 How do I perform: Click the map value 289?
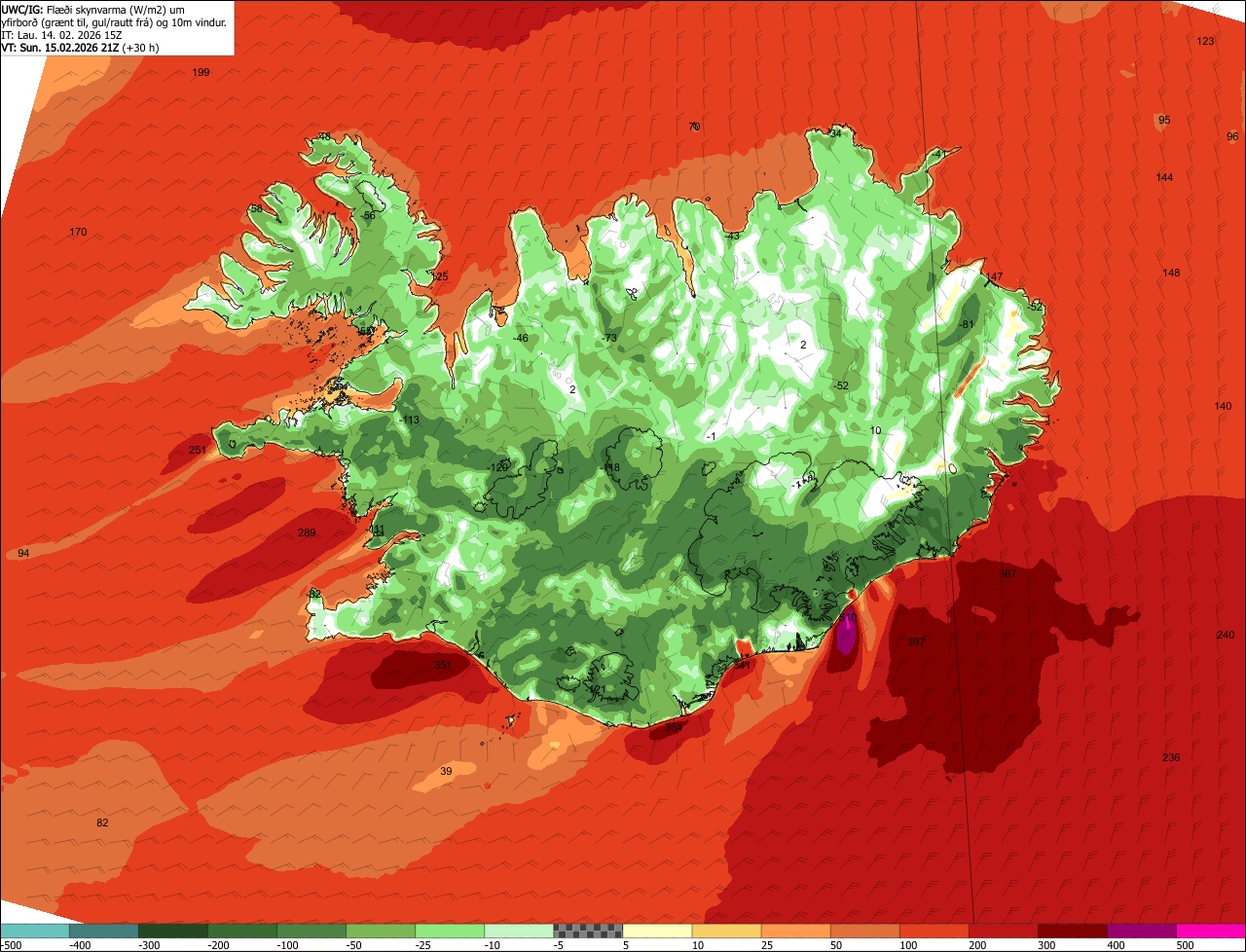coord(307,532)
